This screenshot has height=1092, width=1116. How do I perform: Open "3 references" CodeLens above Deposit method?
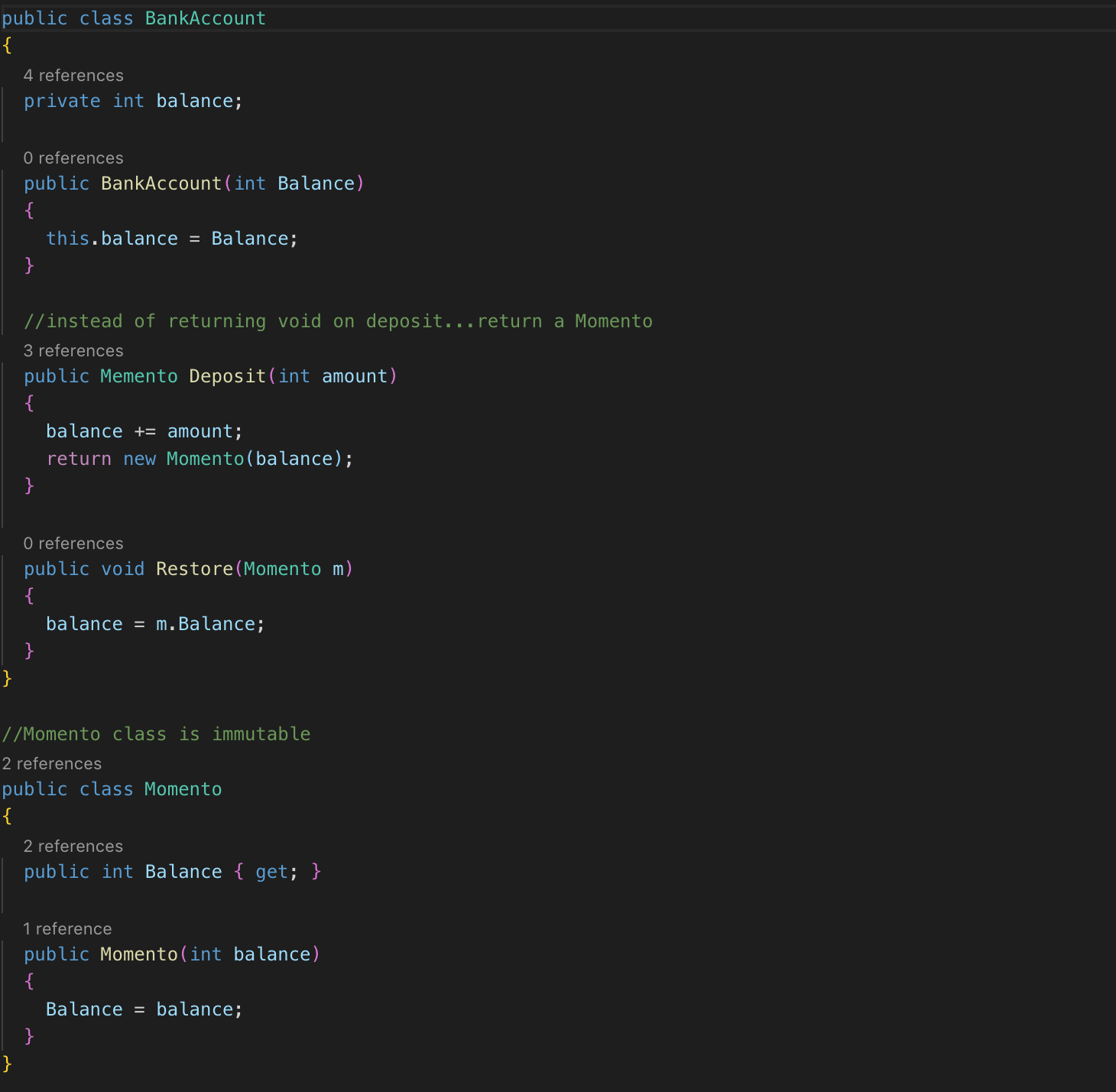[x=73, y=351]
